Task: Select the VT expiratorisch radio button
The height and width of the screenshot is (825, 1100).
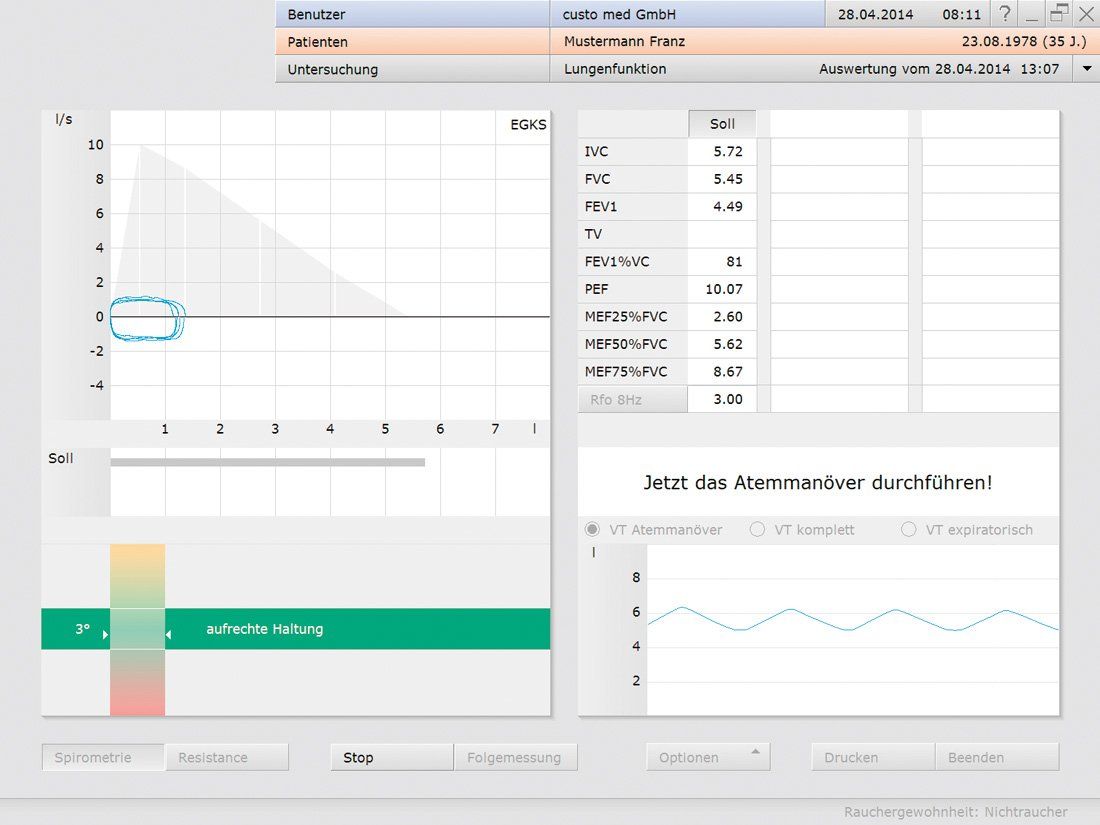Action: (908, 529)
